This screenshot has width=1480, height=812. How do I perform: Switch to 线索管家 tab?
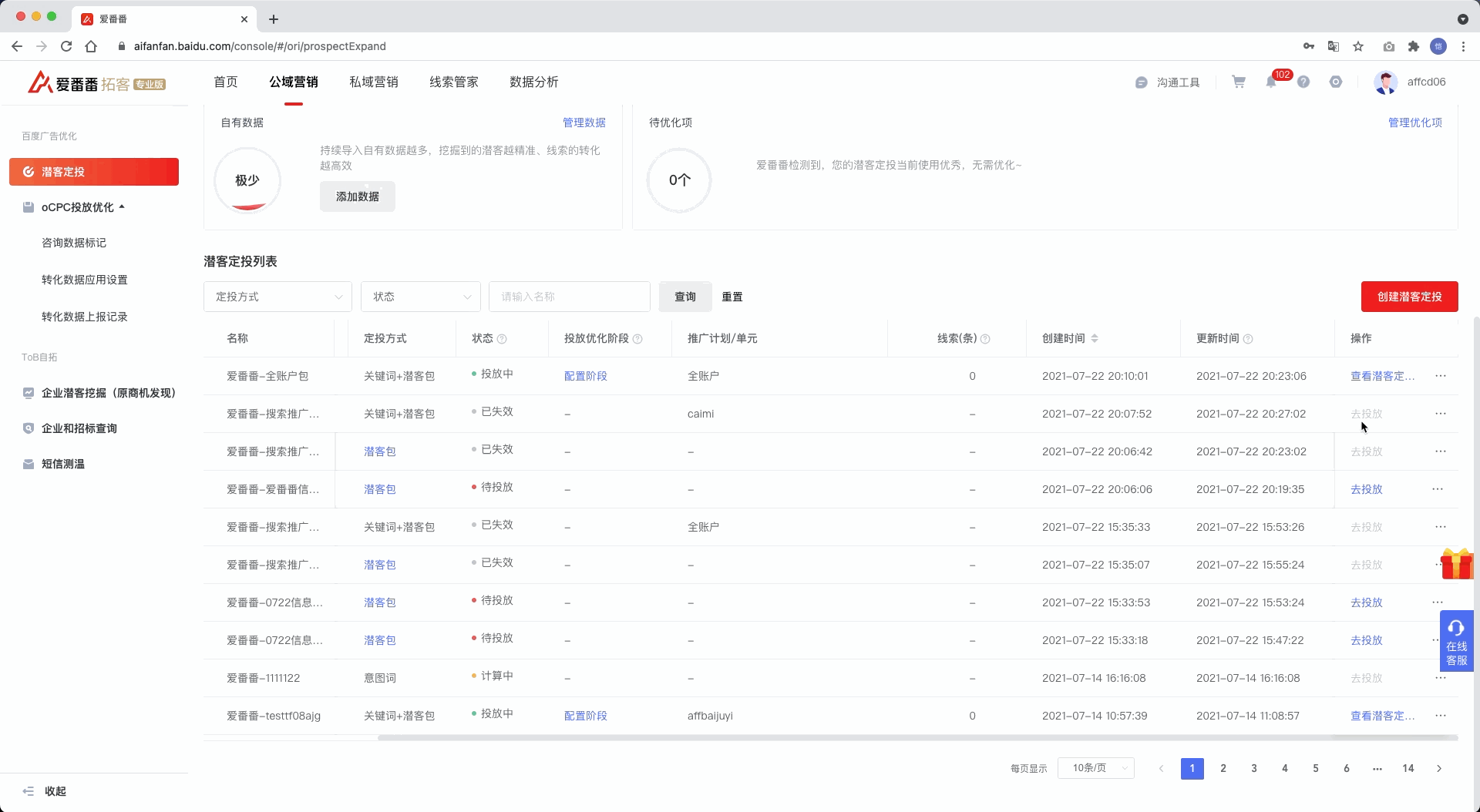click(x=454, y=82)
